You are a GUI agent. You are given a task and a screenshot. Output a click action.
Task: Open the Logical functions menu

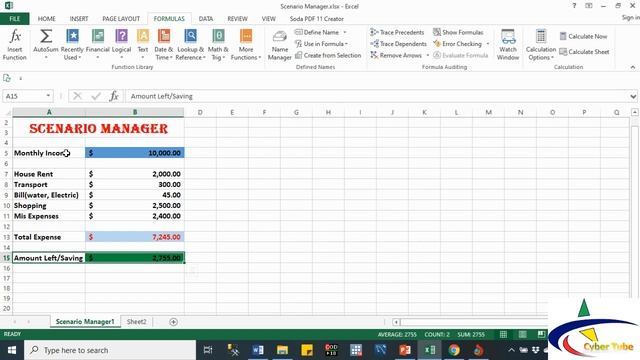point(121,44)
